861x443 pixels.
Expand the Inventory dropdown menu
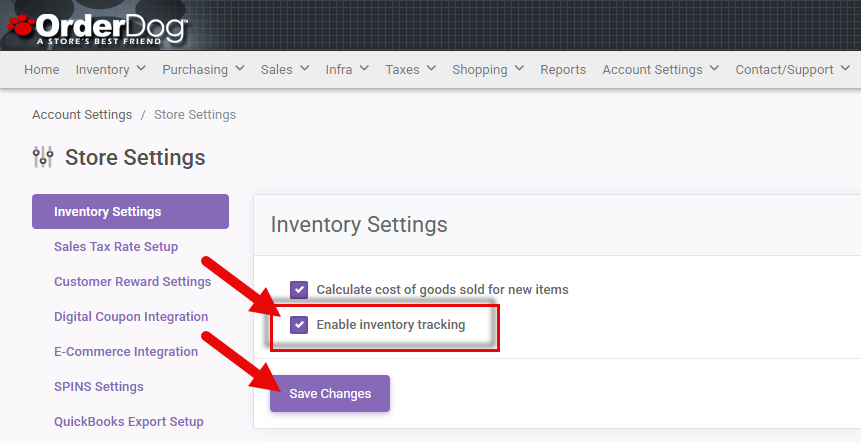[110, 69]
